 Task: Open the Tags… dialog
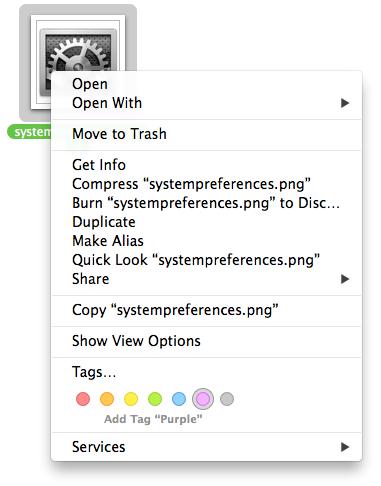point(207,372)
